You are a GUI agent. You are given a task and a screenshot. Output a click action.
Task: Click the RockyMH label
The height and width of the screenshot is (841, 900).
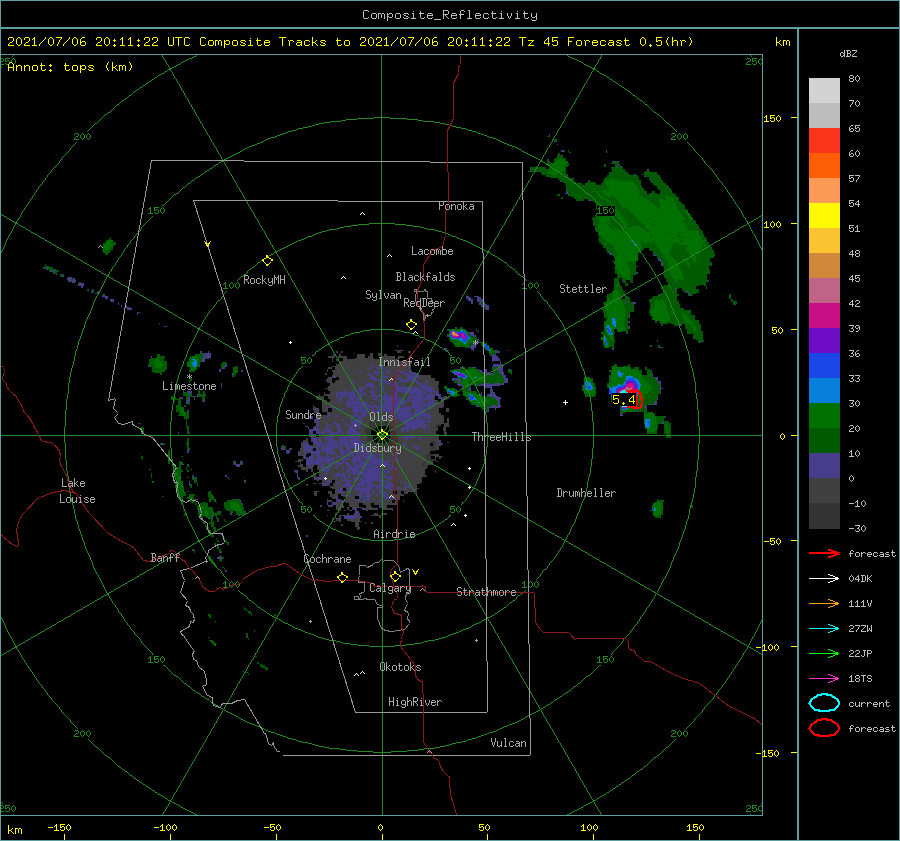(x=264, y=280)
